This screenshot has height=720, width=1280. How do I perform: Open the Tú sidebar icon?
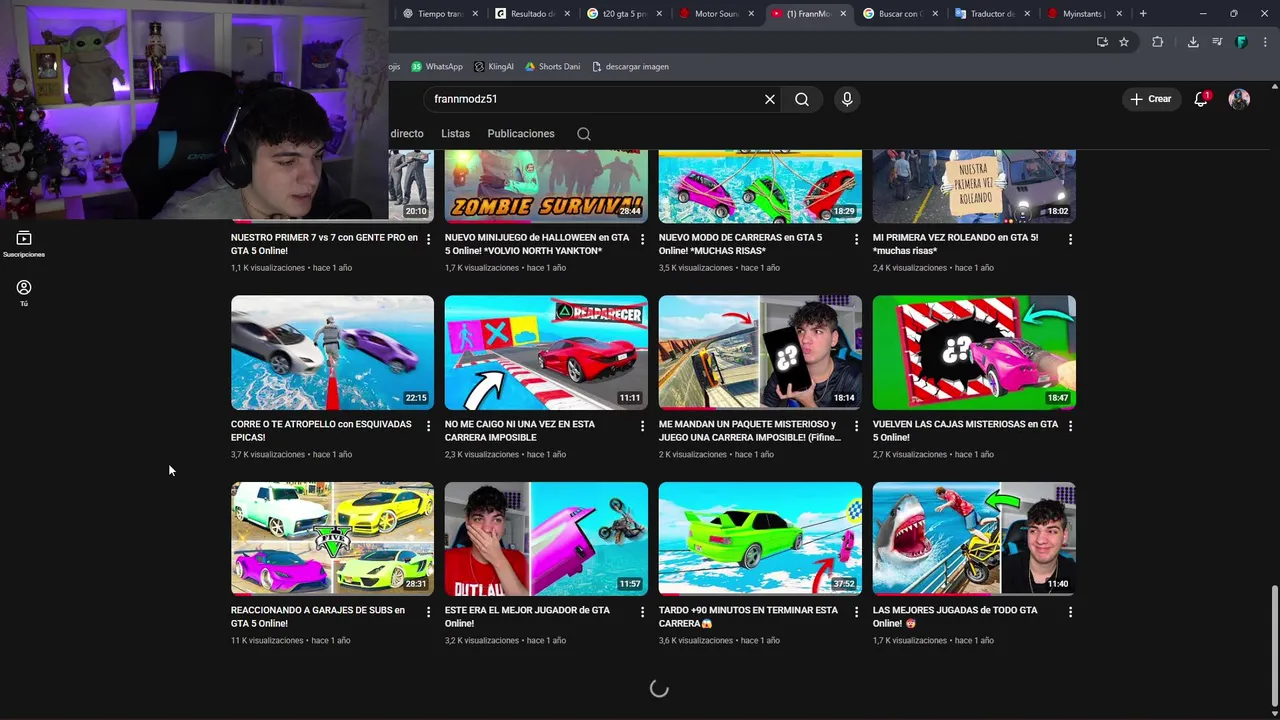click(24, 293)
